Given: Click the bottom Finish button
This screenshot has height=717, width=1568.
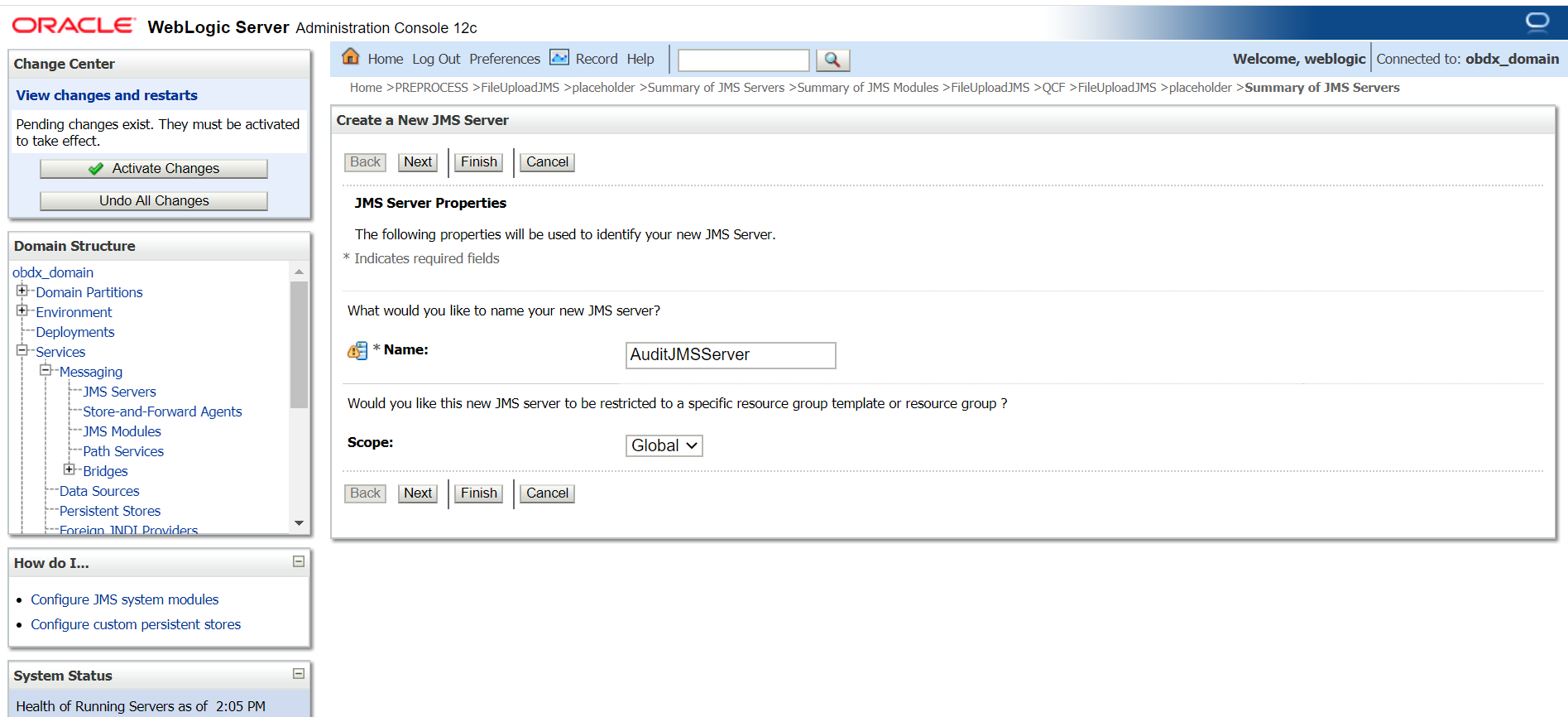Looking at the screenshot, I should point(479,493).
